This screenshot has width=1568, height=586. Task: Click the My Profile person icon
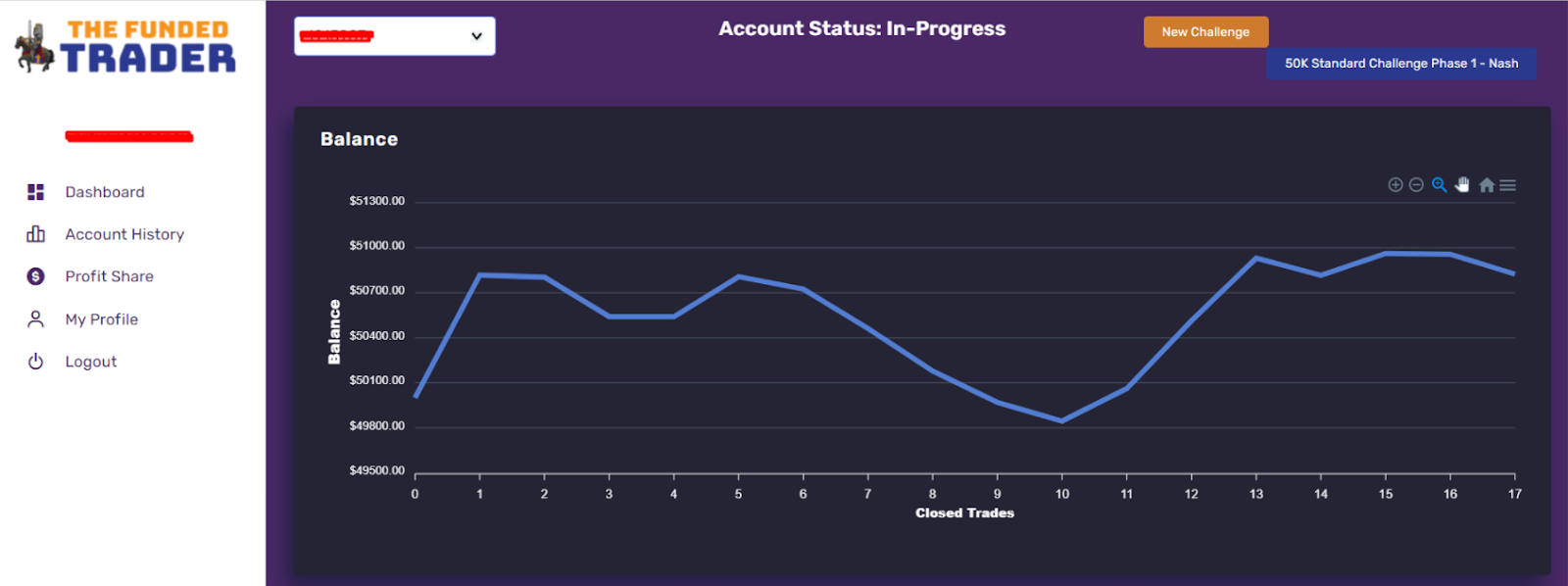tap(35, 319)
